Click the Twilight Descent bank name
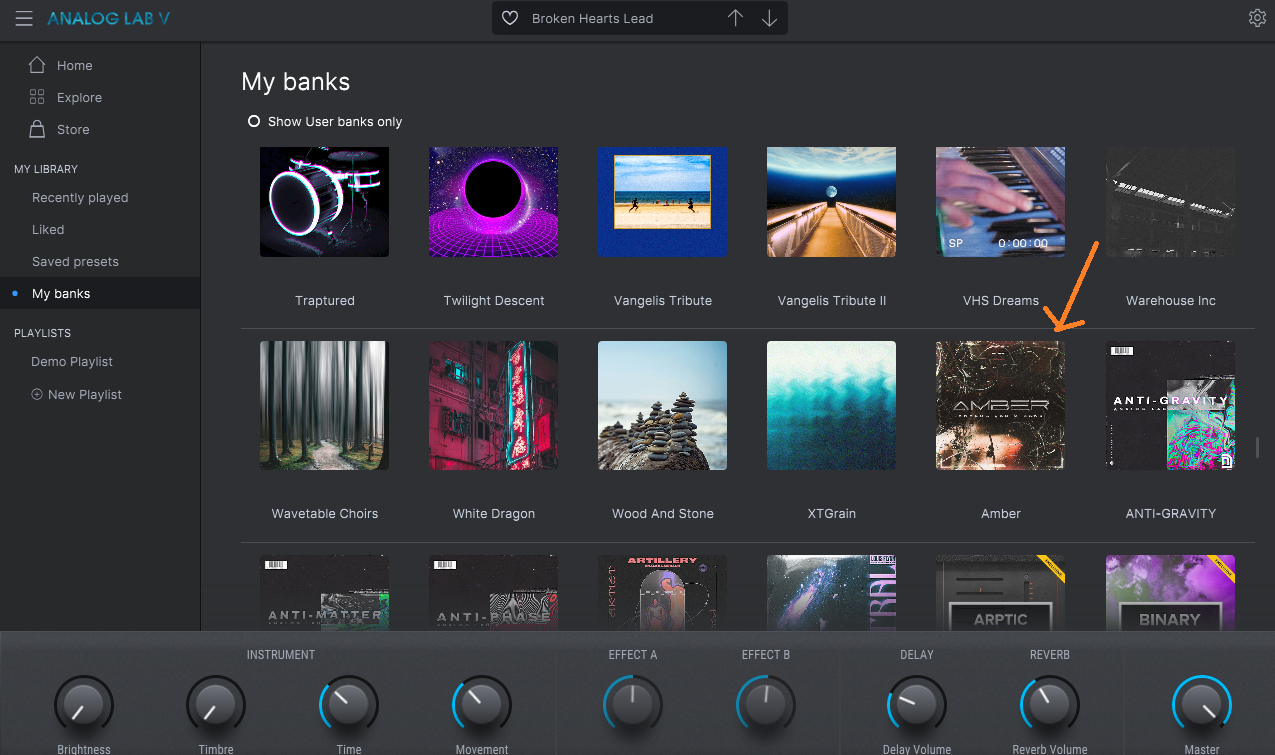This screenshot has width=1275, height=755. coord(494,300)
